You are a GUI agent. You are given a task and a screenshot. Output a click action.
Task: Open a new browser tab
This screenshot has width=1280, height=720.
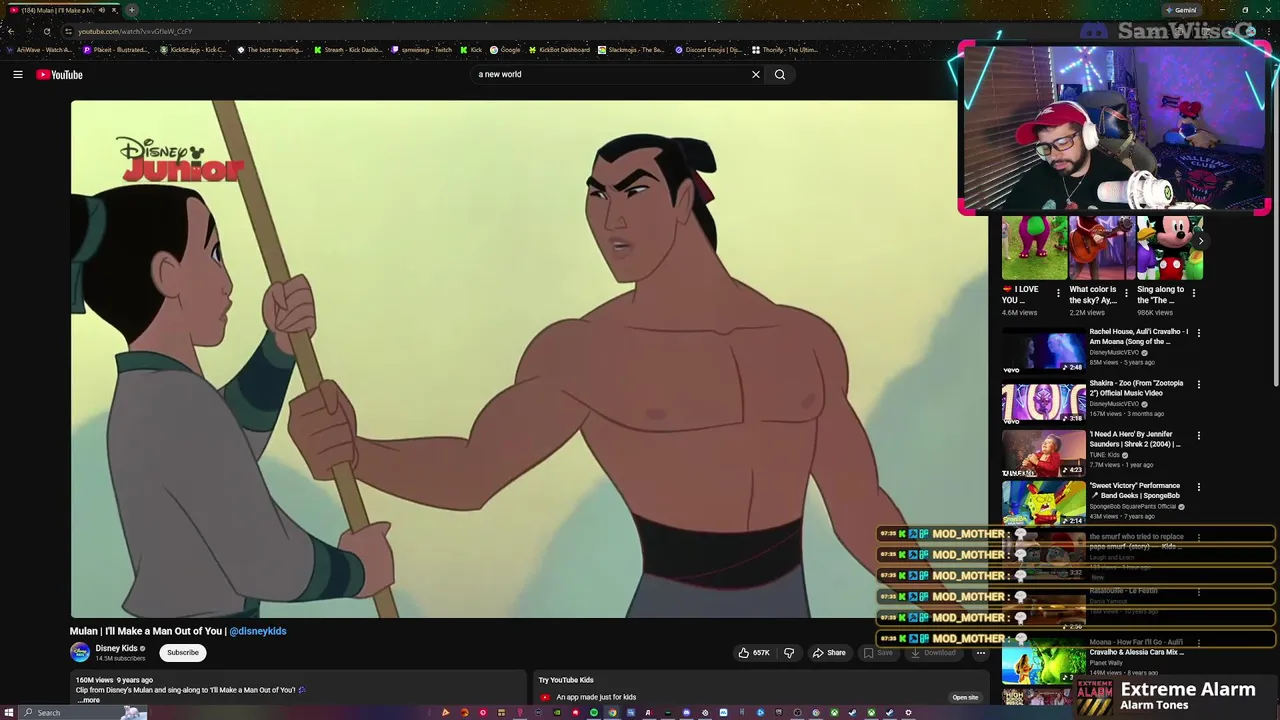tap(131, 10)
